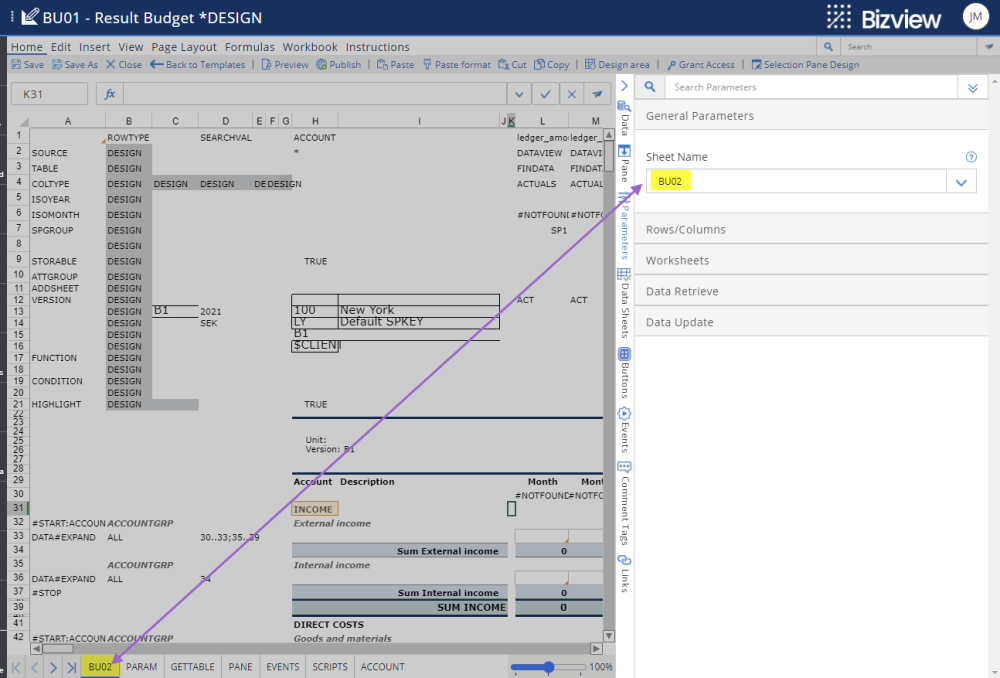
Task: Open Selection Pane Design
Action: point(805,64)
